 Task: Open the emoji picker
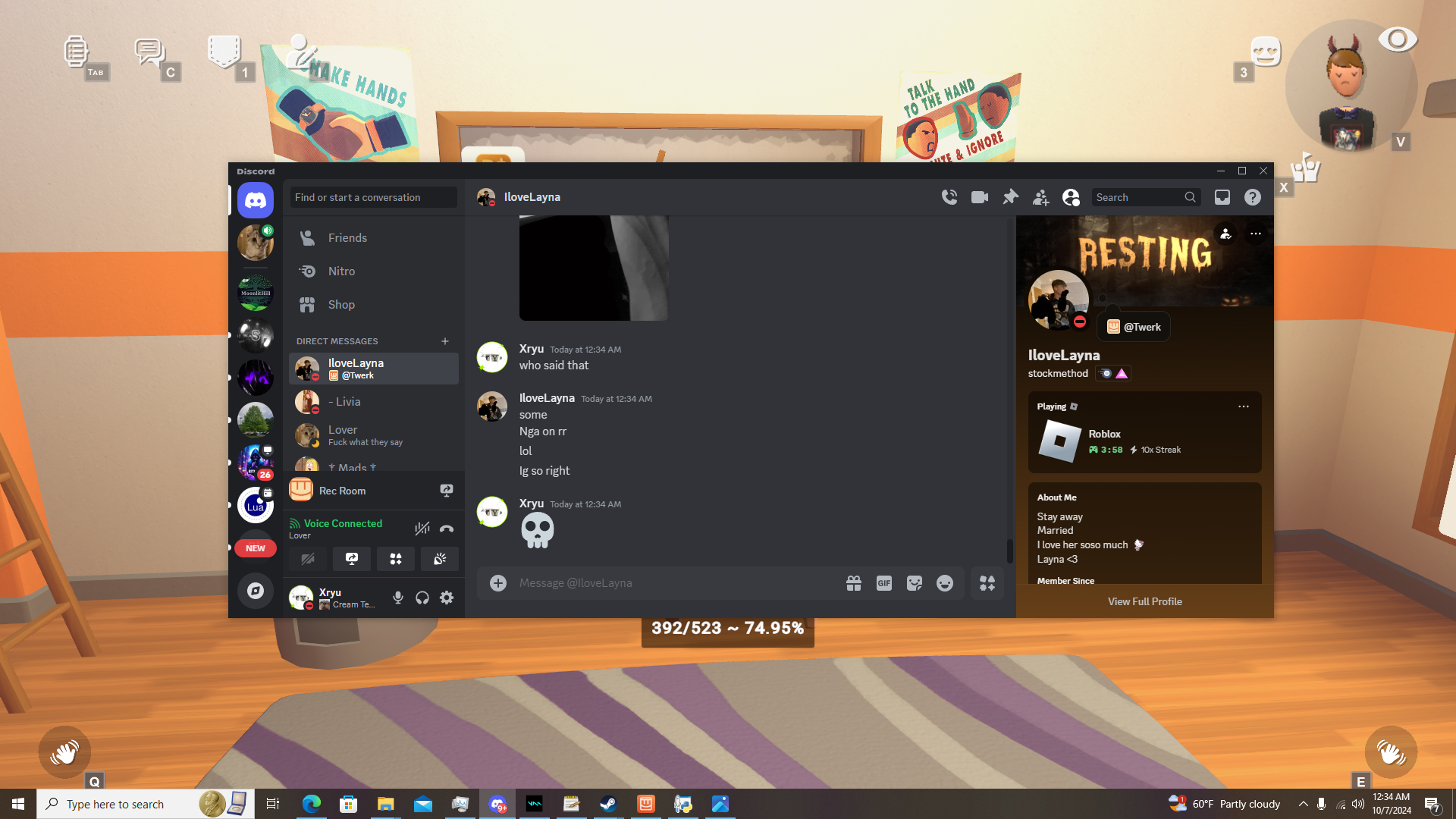(945, 583)
